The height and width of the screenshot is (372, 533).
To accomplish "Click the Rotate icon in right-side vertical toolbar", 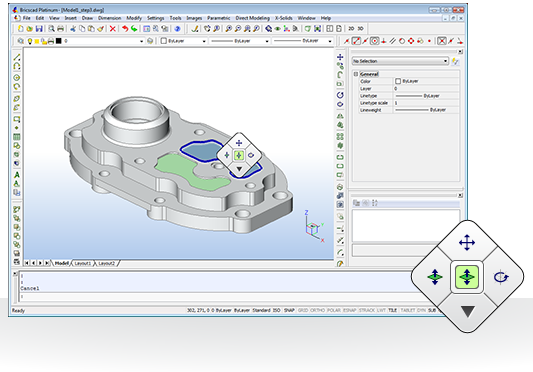I will click(x=340, y=95).
